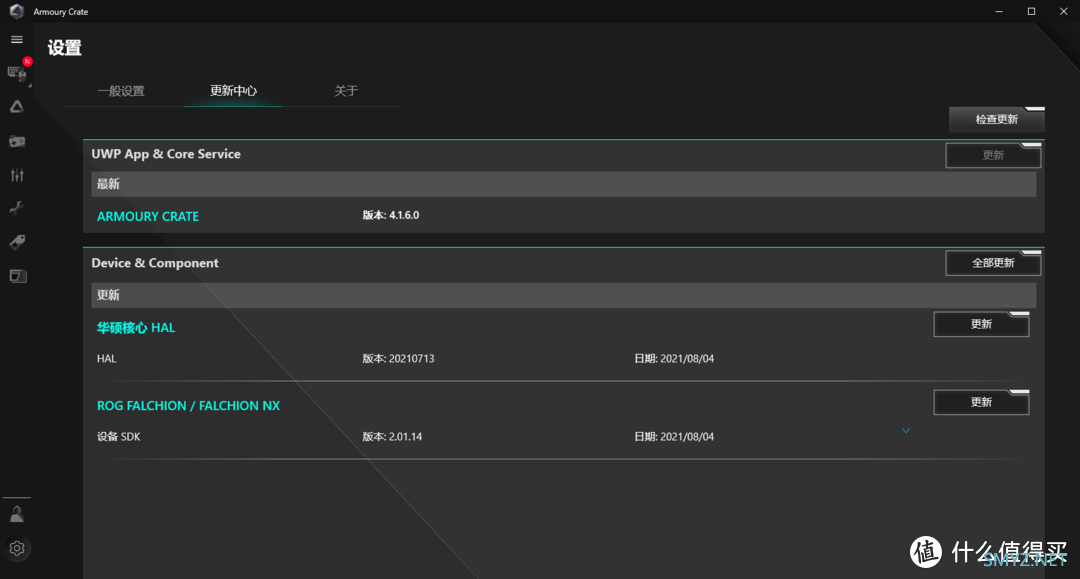Click the ARMOURY CRATE entry name
Screen dimensions: 1080x579
[147, 216]
